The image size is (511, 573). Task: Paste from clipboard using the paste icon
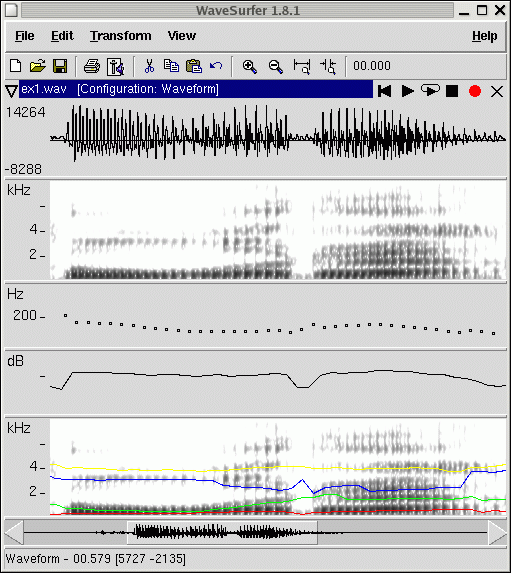click(194, 66)
